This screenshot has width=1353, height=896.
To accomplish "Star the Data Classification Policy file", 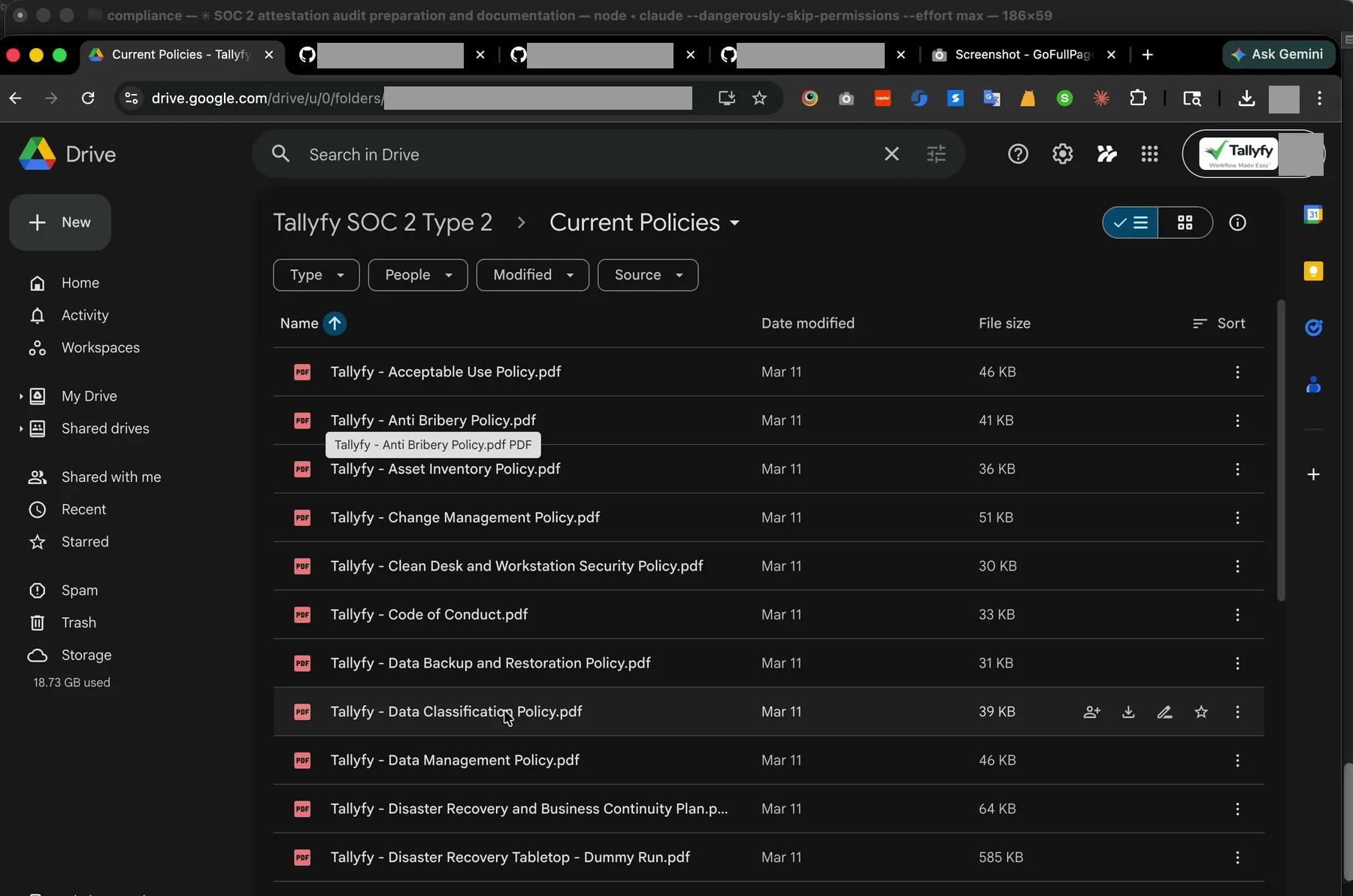I will click(x=1201, y=712).
